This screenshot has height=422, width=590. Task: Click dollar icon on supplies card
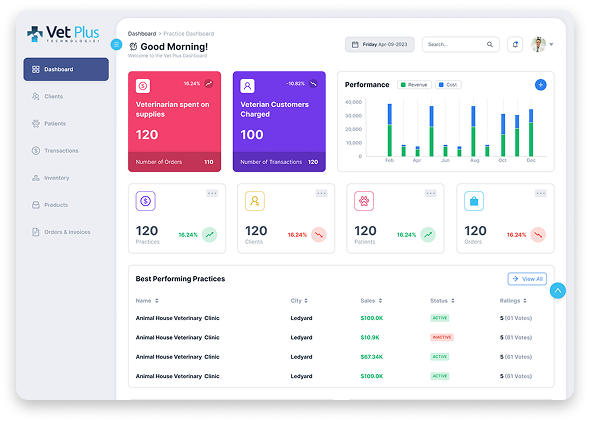click(x=143, y=86)
